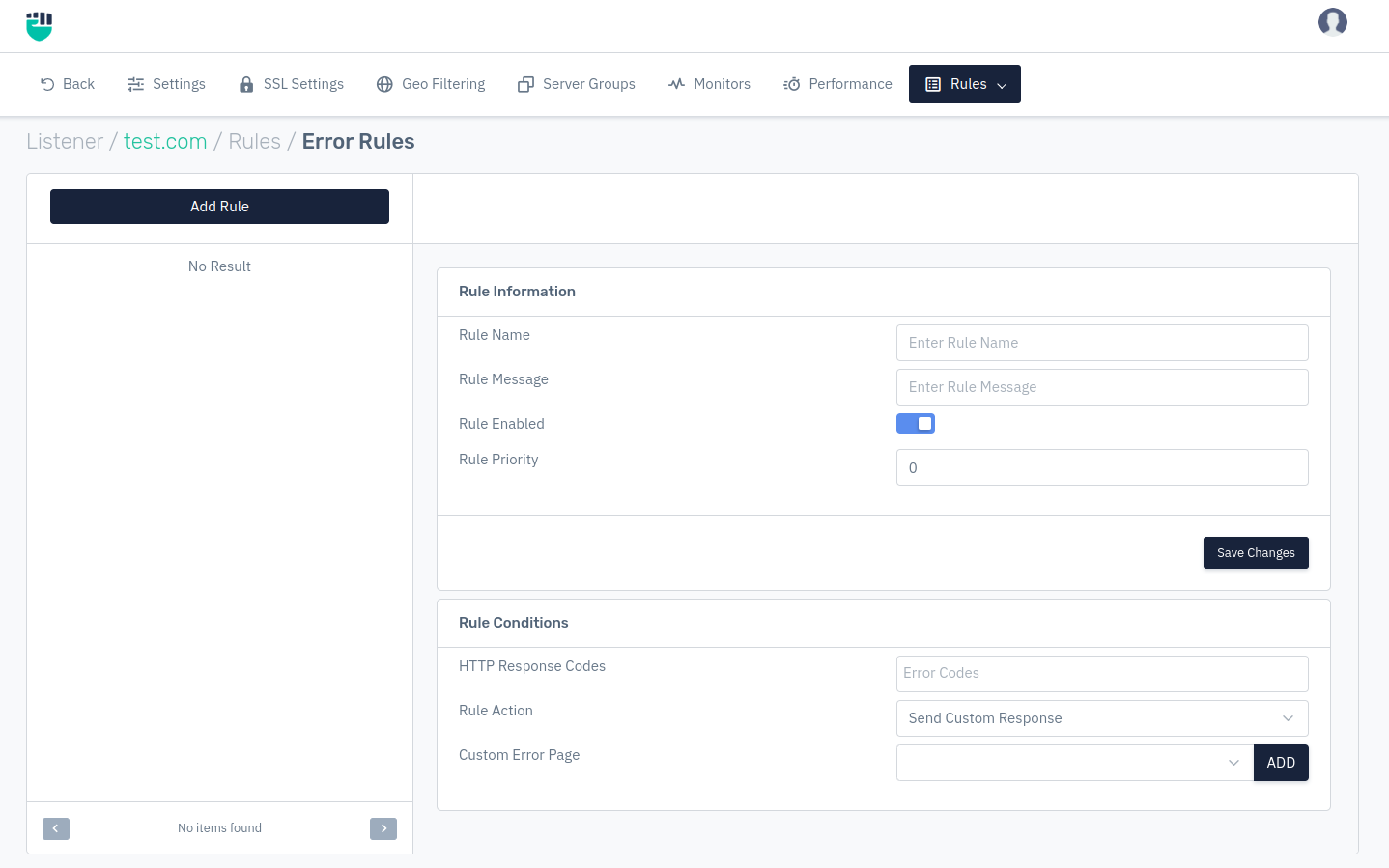Open the user profile avatar
Image resolution: width=1389 pixels, height=868 pixels.
click(x=1333, y=22)
